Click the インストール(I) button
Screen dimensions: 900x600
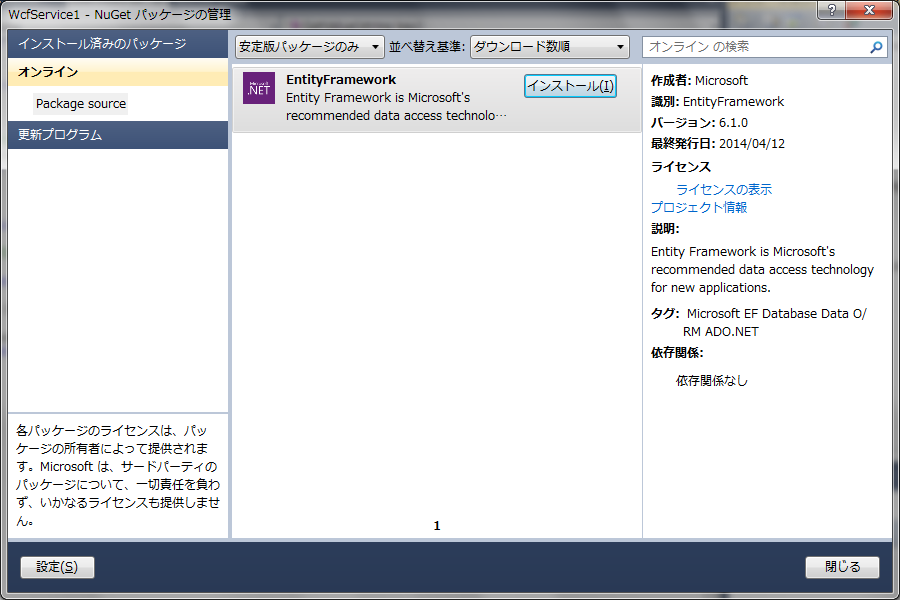pyautogui.click(x=571, y=86)
